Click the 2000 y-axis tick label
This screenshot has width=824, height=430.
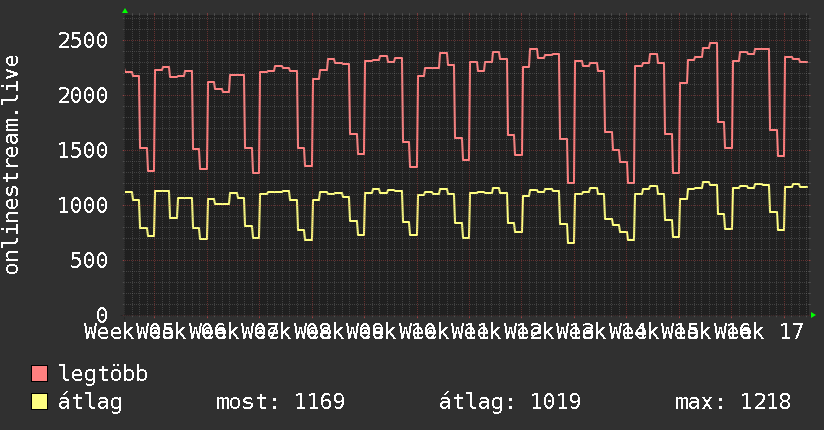click(82, 96)
